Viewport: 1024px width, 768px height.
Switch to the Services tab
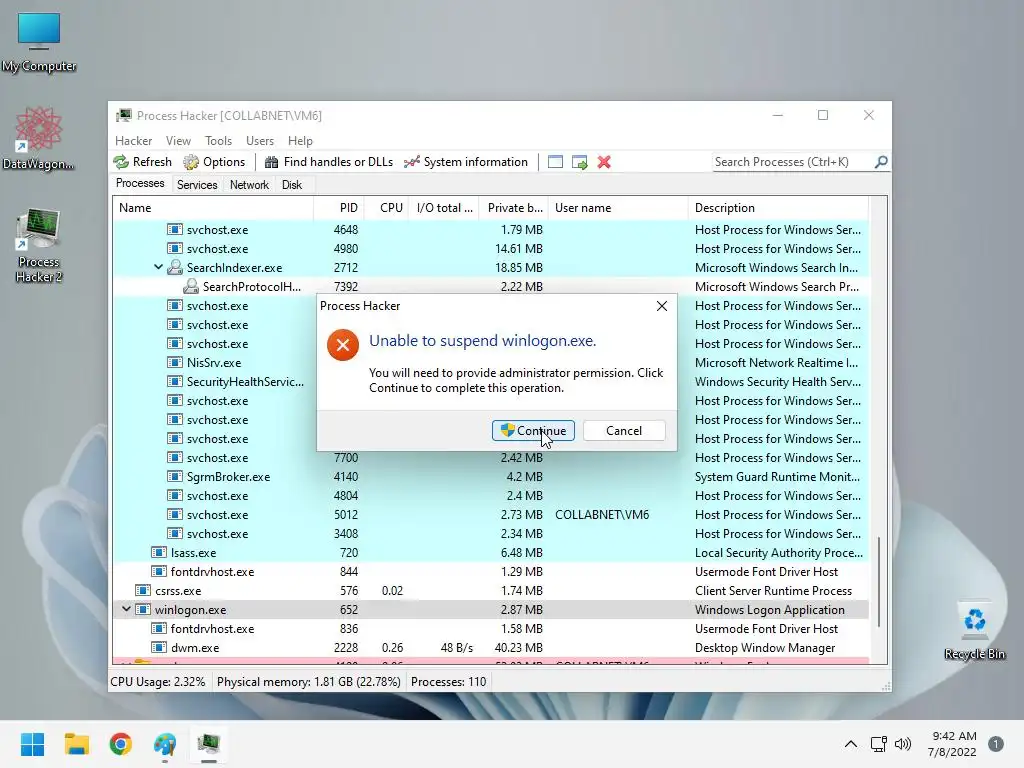197,185
